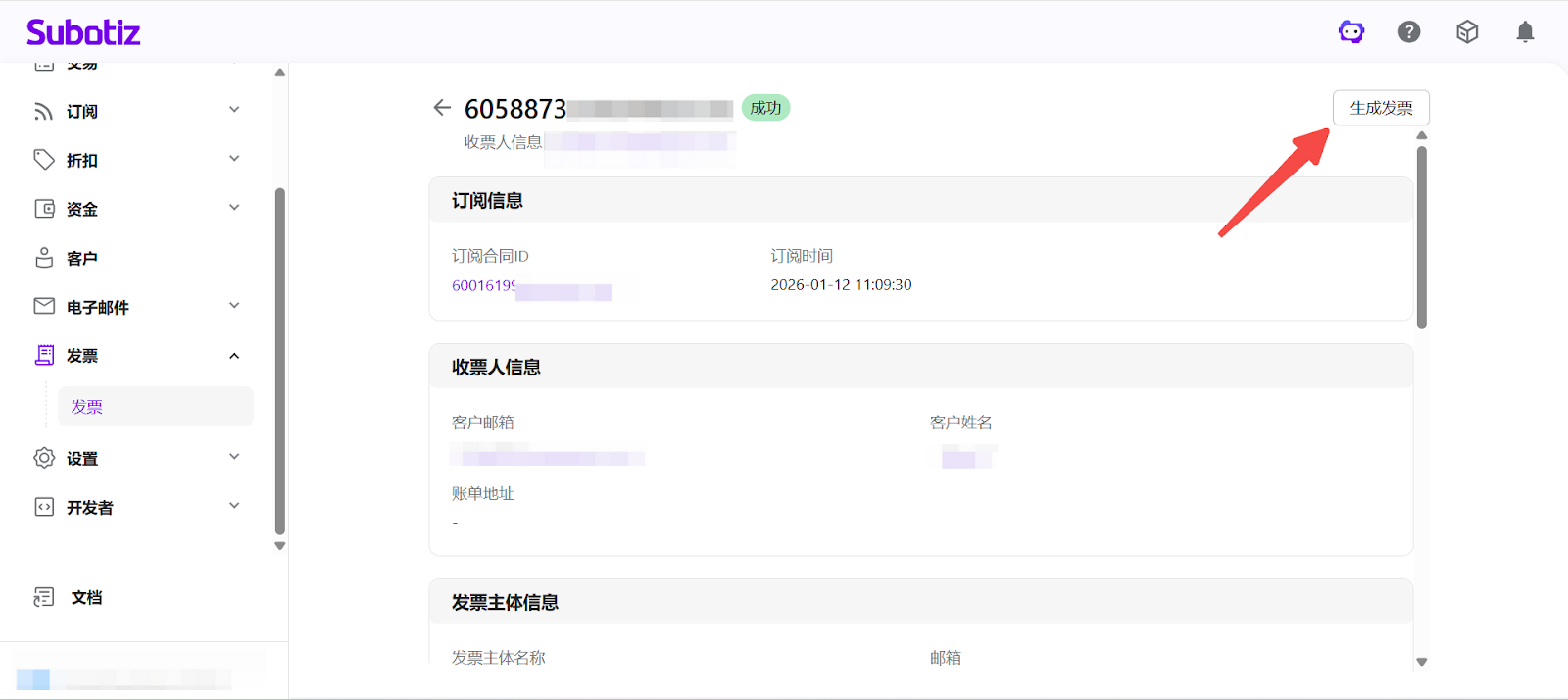Open the 开发者 menu item
Image resolution: width=1568 pixels, height=700 pixels.
90,508
